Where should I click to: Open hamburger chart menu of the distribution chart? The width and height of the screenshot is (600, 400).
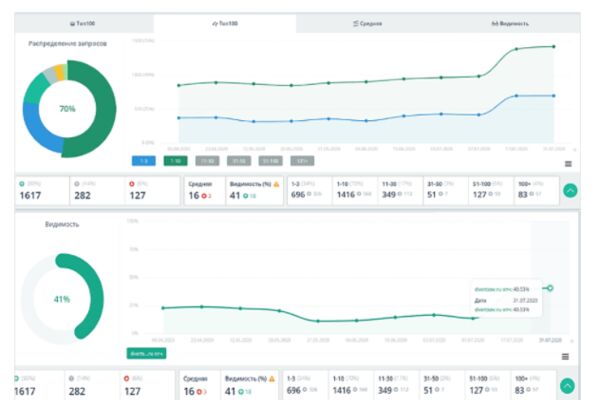click(x=568, y=164)
